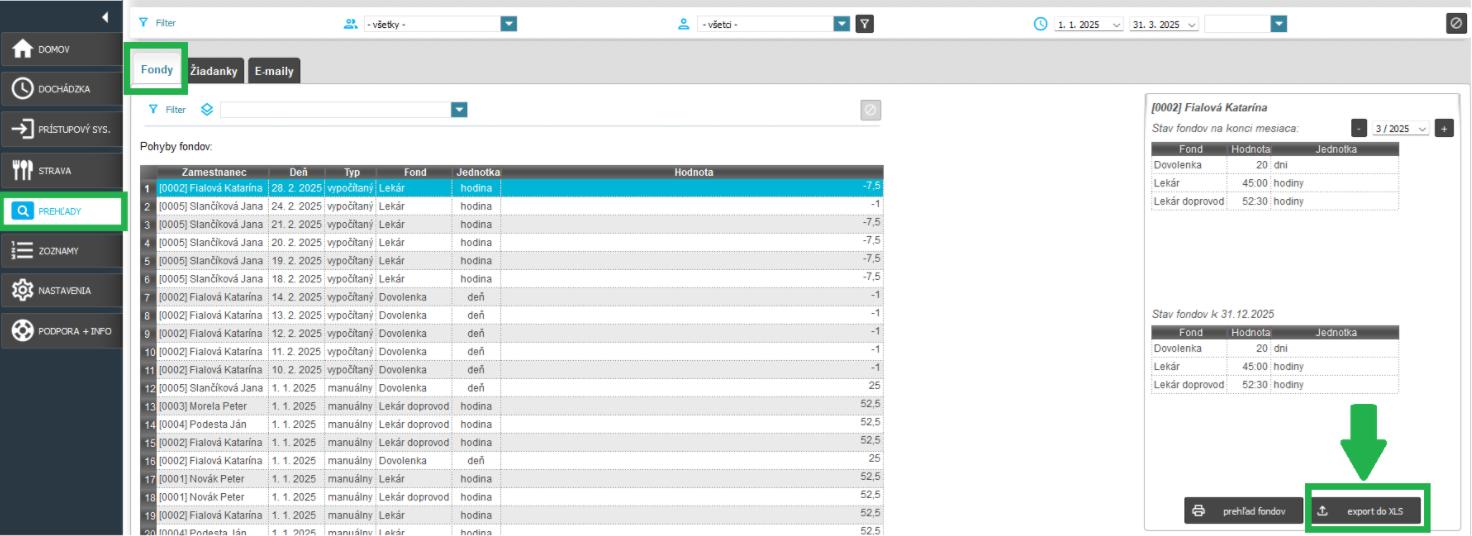Open the fund filter dropdown above the table
The height and width of the screenshot is (536, 1472).
[459, 110]
